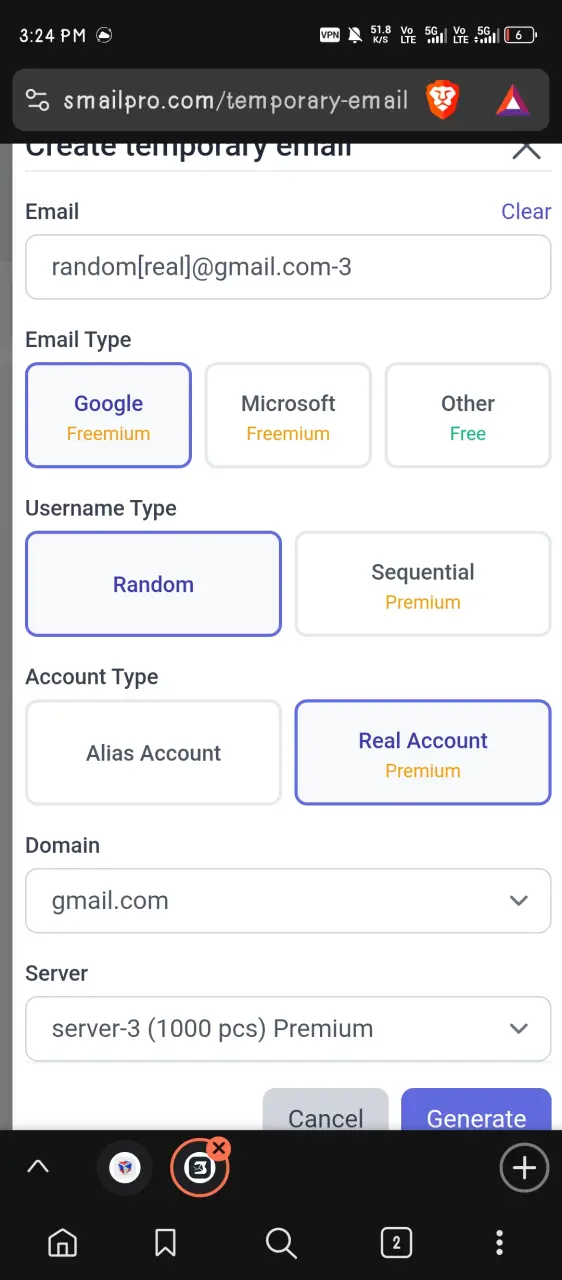Viewport: 562px width, 1280px height.
Task: Select Other free email type
Action: 468,415
